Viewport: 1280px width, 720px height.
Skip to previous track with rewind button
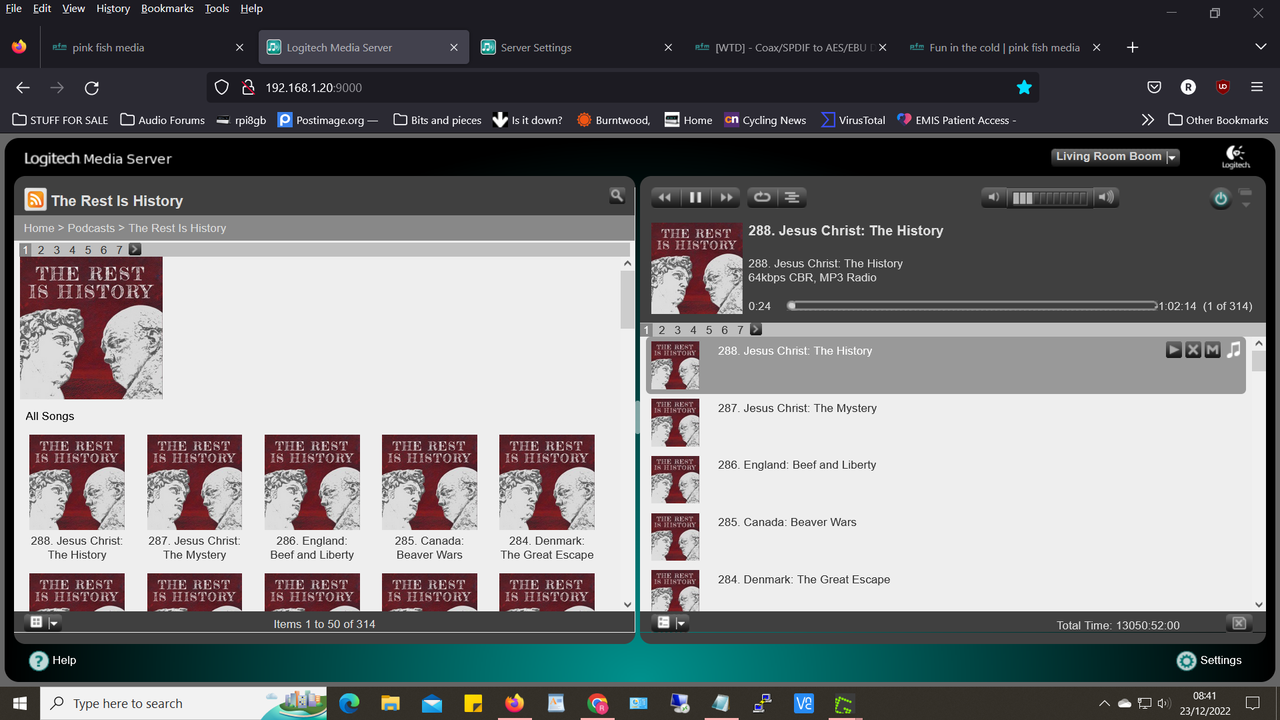tap(664, 198)
